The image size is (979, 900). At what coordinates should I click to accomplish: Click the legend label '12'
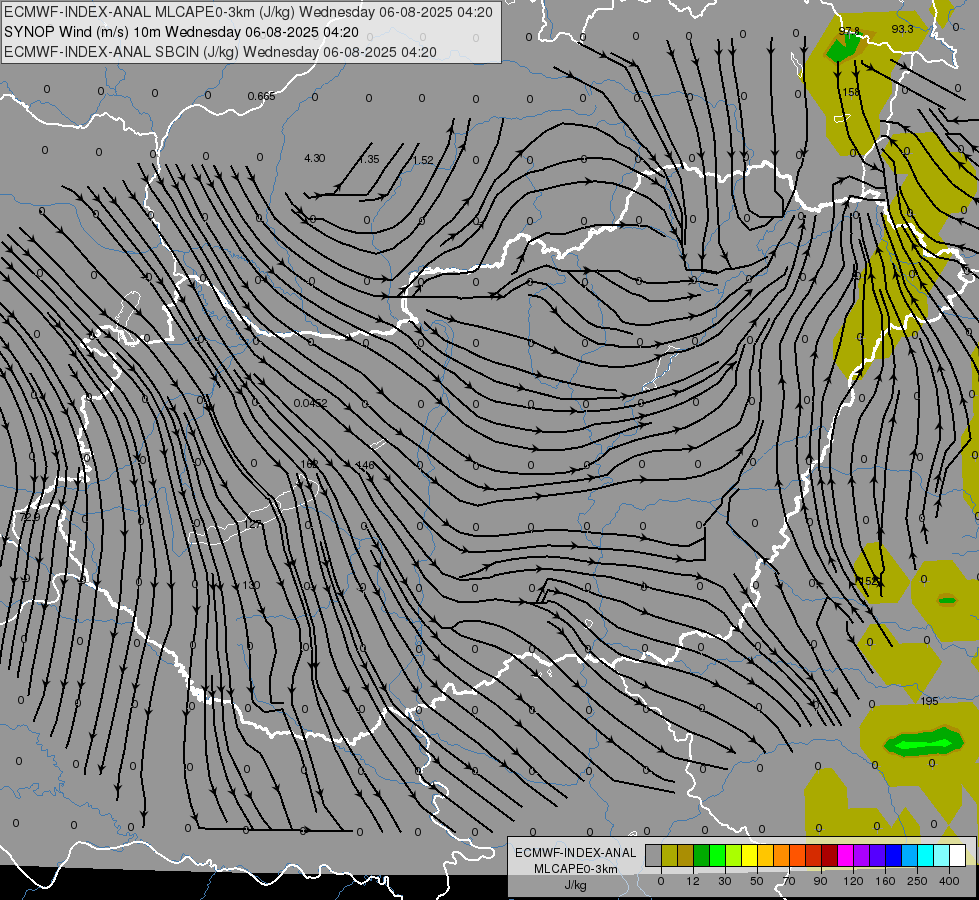(693, 881)
